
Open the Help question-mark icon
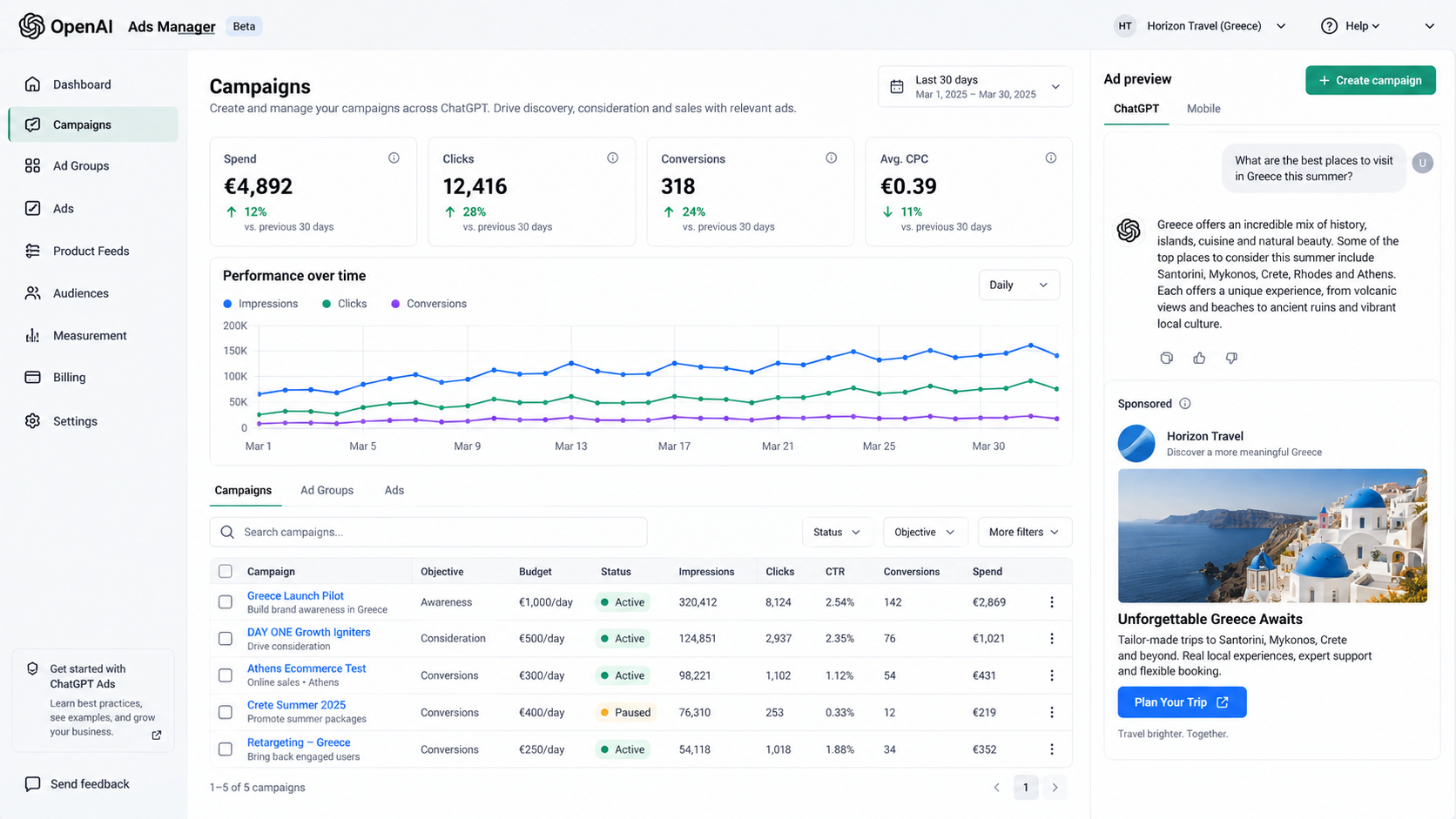(x=1329, y=26)
